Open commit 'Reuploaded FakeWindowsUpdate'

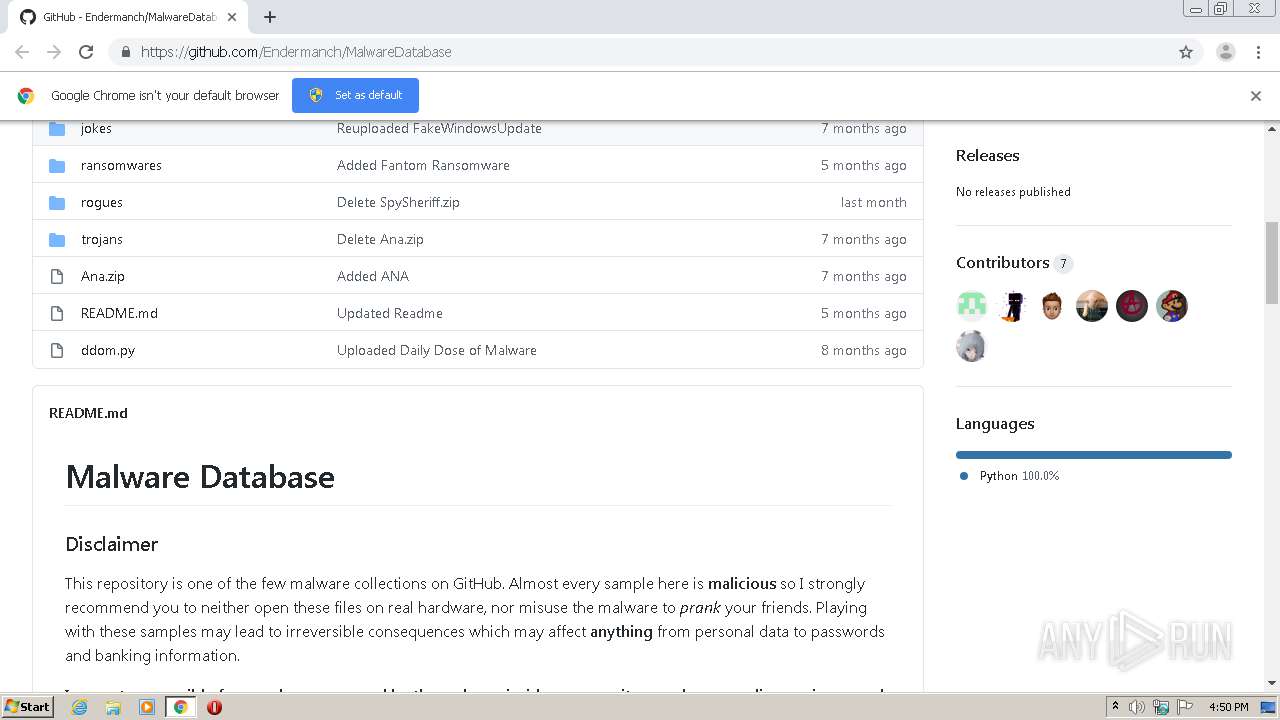pos(439,128)
